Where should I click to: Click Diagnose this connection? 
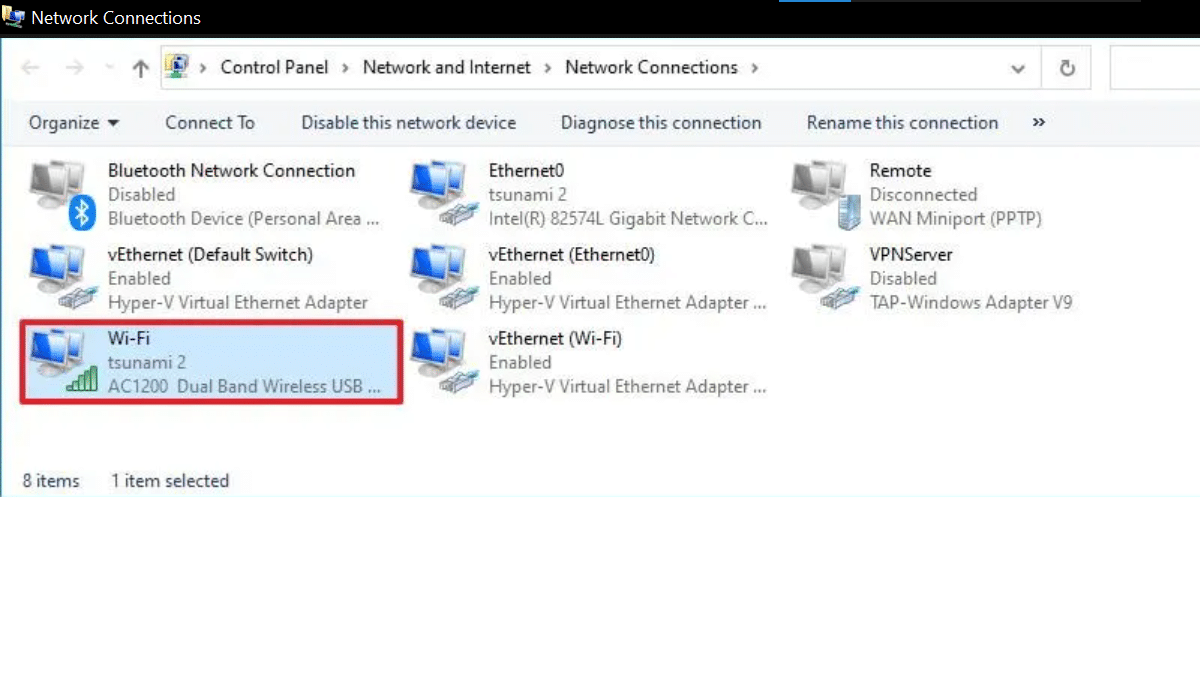[x=661, y=123]
